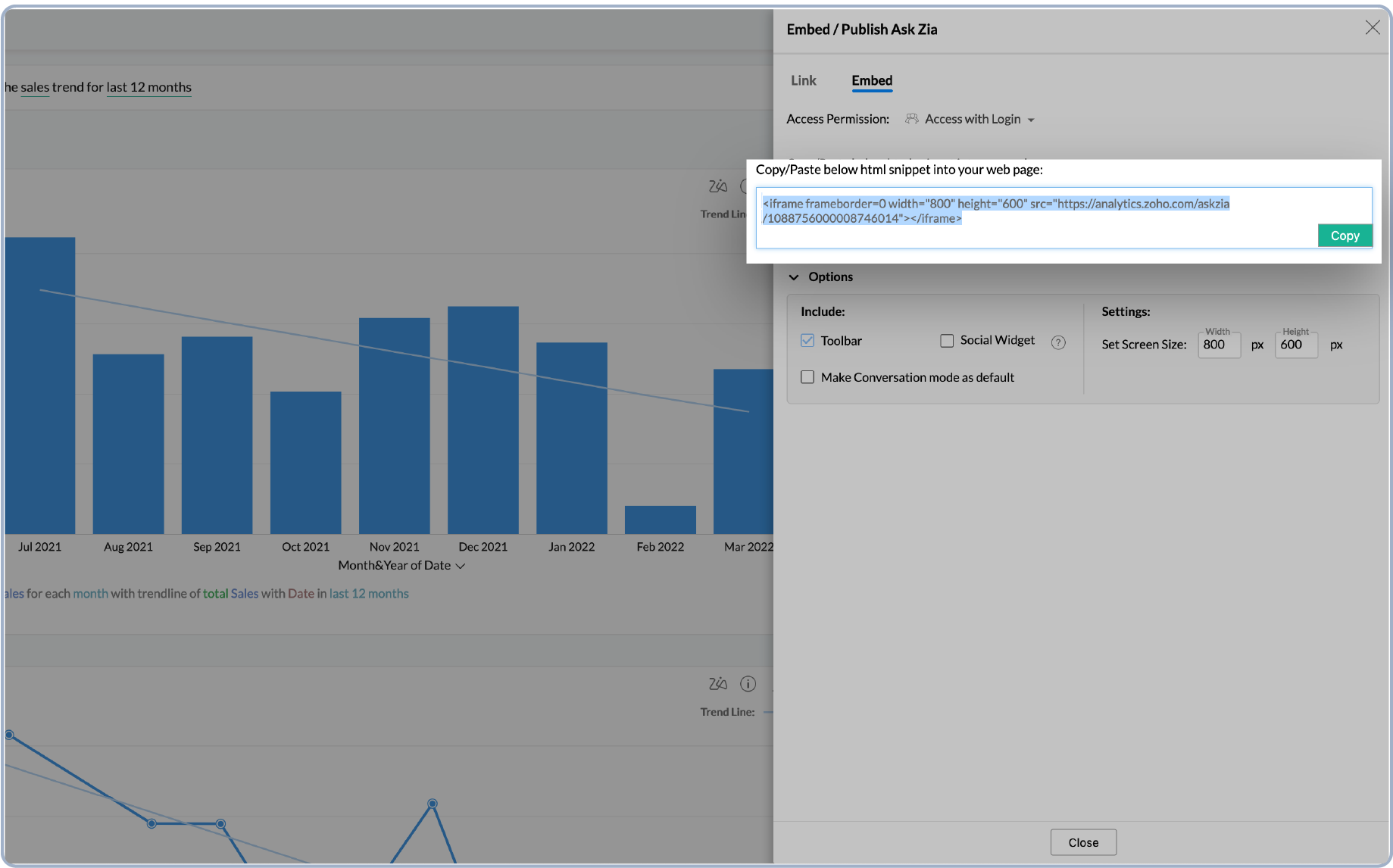1393x868 pixels.
Task: Click the peak data point on the line chart
Action: 432,804
